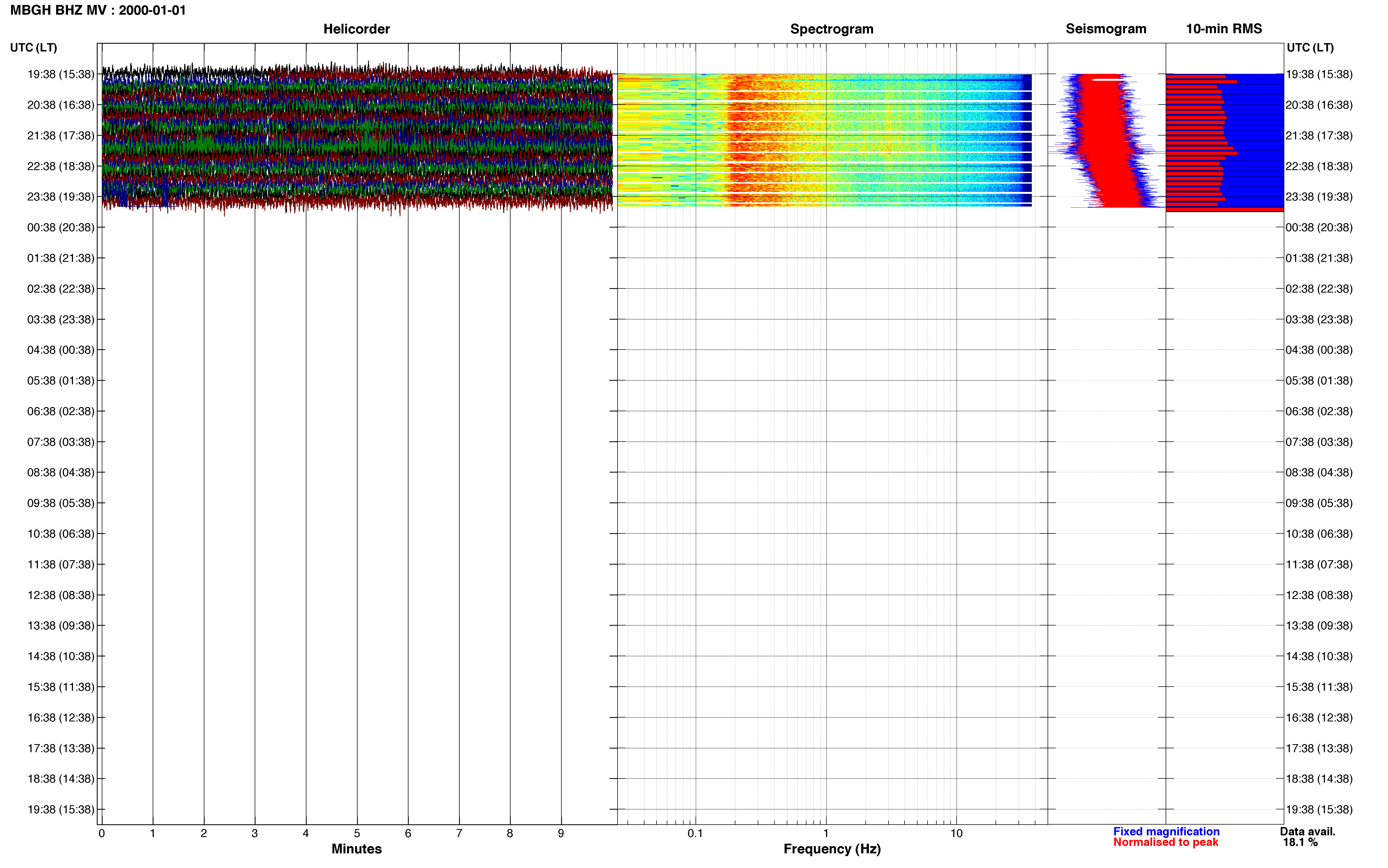Click the 03:38 (23:38) label beside the RMS panel
This screenshot has width=1388, height=868.
pyautogui.click(x=1319, y=319)
